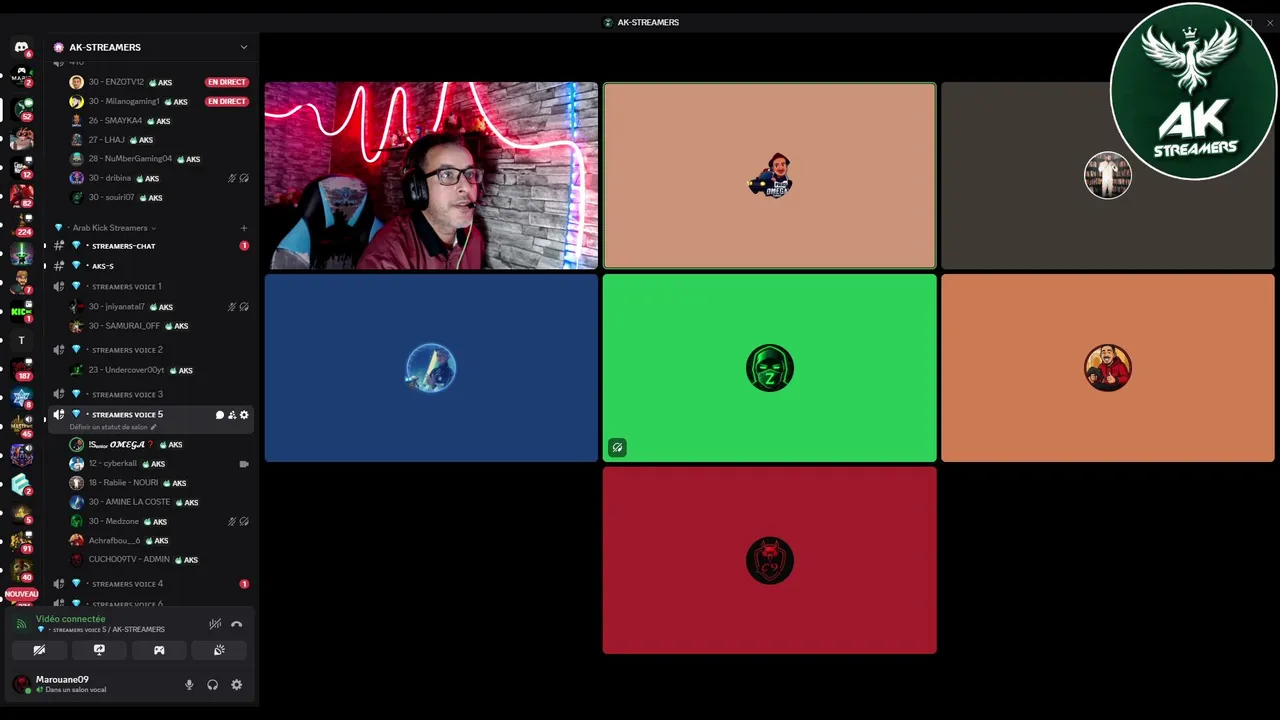Click EN DIRECT badge for ENZOTV12
The width and height of the screenshot is (1280, 720).
[227, 82]
